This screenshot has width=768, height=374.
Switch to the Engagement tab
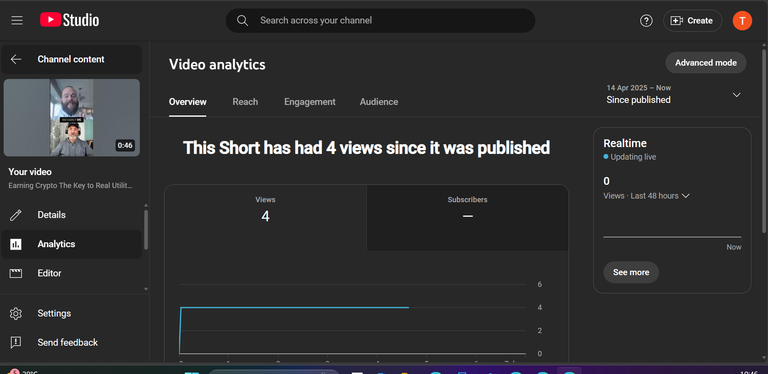pos(310,102)
